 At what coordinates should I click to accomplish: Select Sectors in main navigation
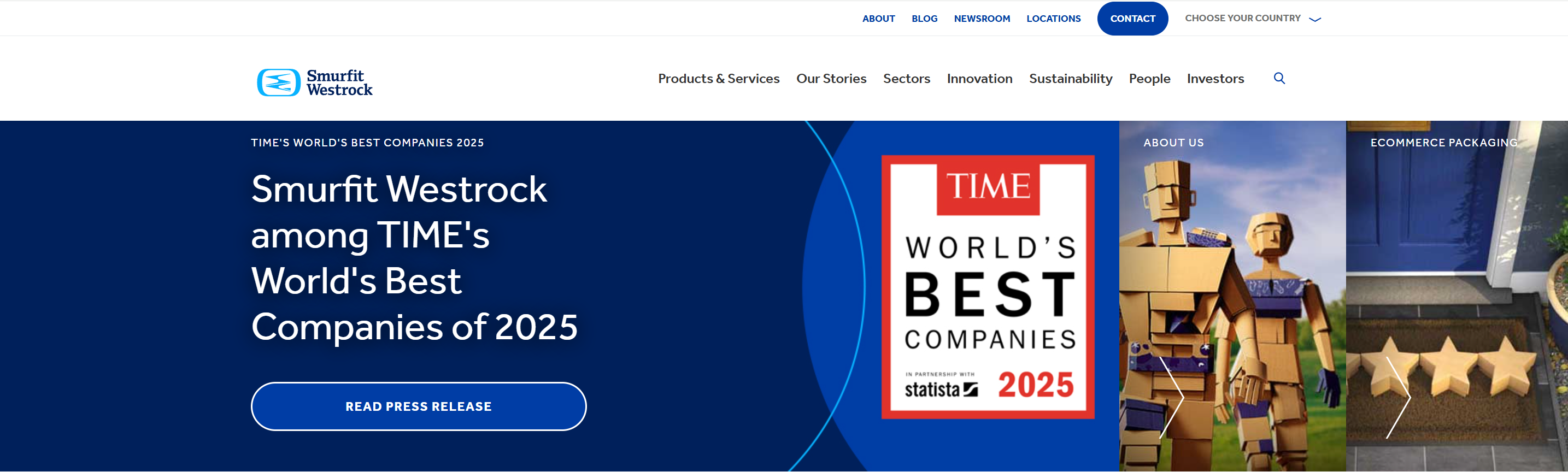pyautogui.click(x=906, y=79)
